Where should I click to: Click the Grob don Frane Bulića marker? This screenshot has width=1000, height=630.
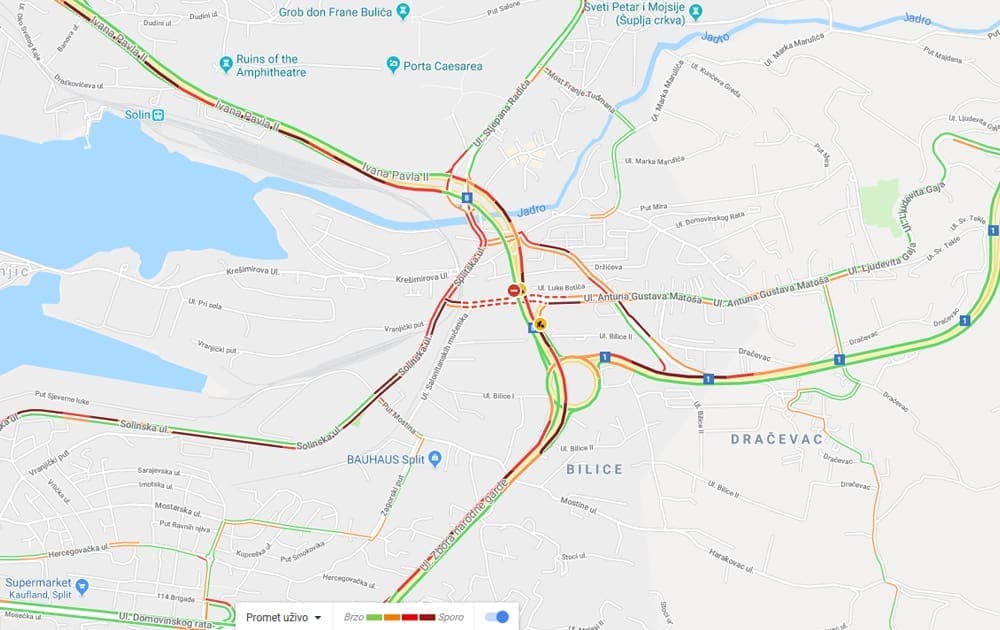[403, 11]
